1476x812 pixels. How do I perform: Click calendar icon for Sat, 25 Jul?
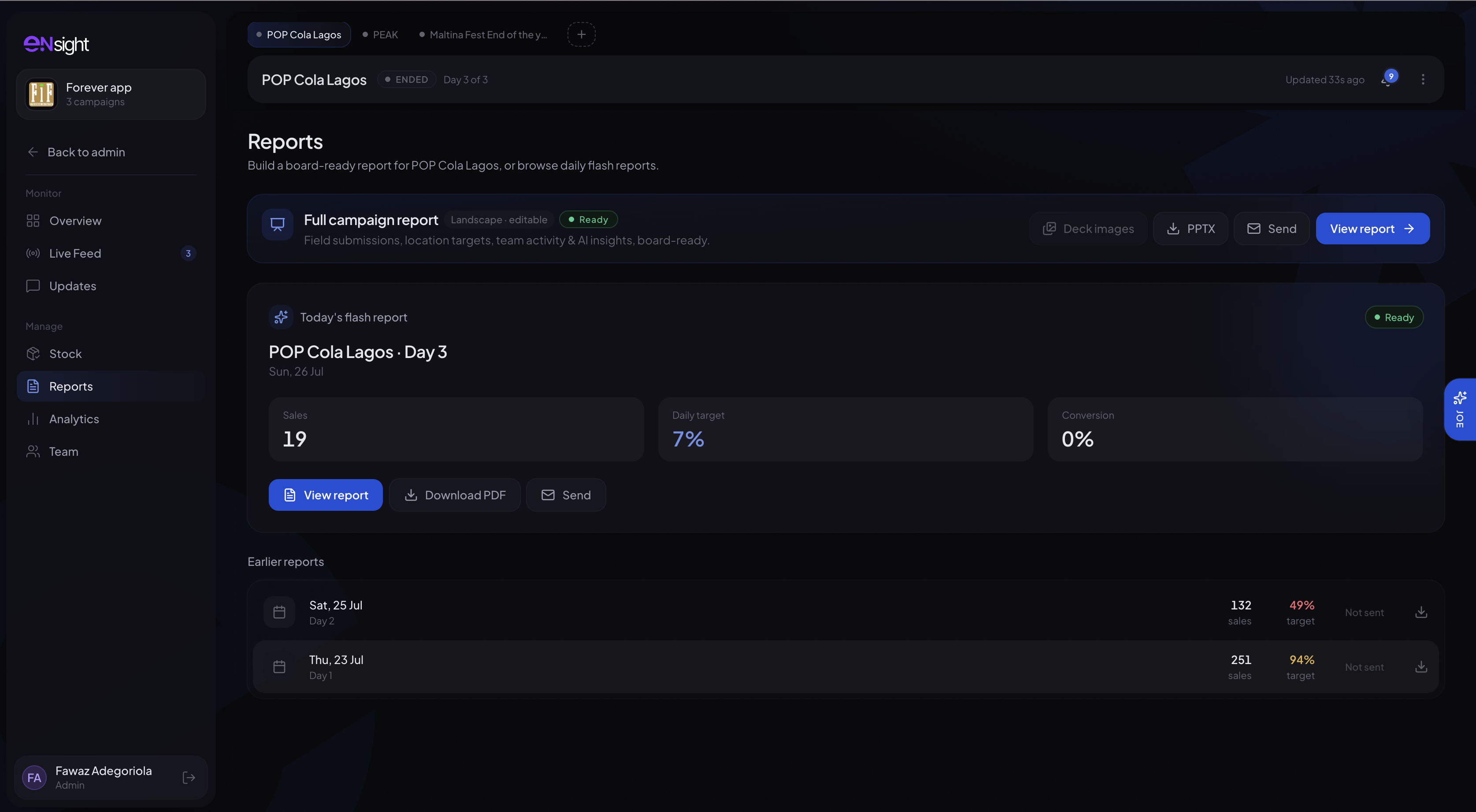pos(279,612)
